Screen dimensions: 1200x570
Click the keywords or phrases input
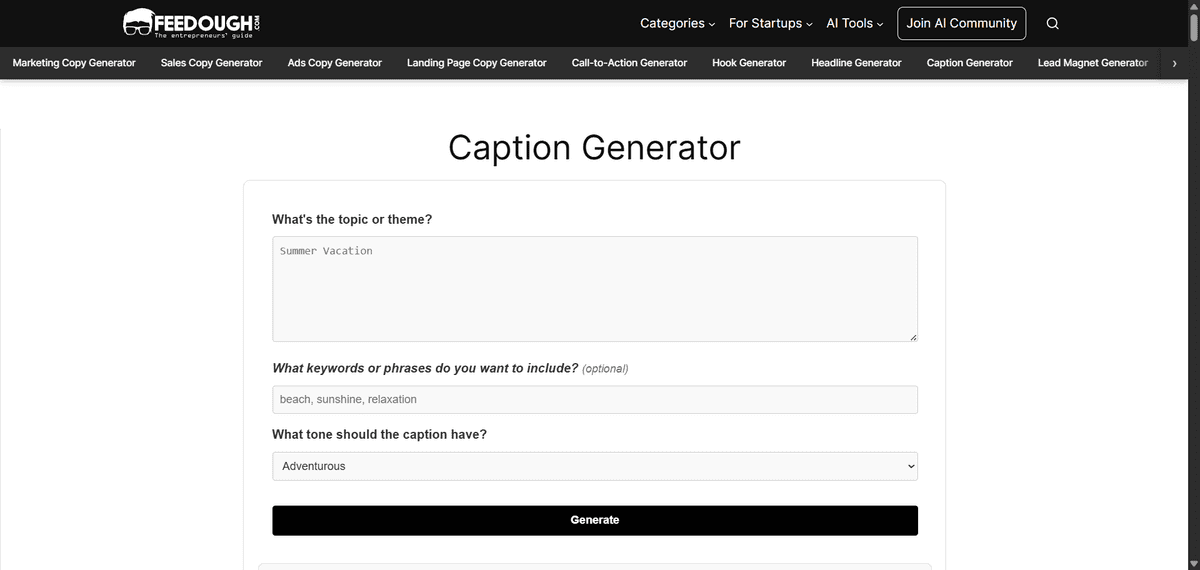[594, 399]
